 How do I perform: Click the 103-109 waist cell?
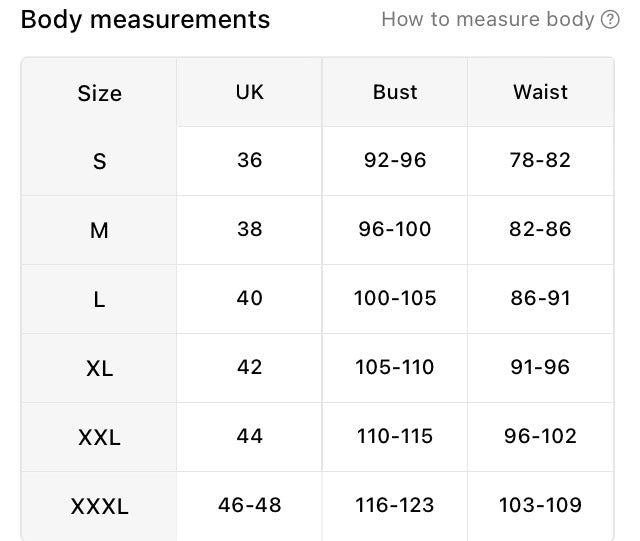pos(540,505)
